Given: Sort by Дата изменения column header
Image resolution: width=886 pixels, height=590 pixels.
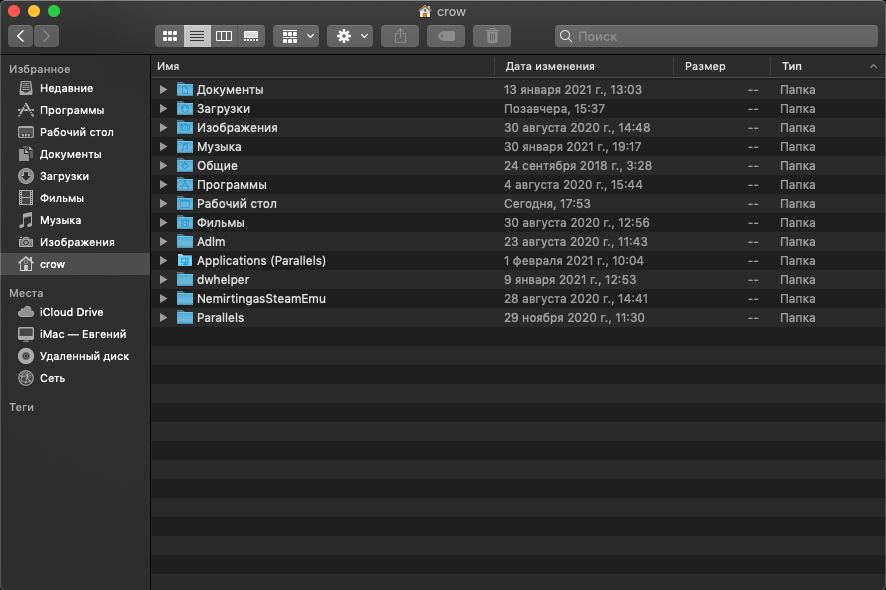Looking at the screenshot, I should (584, 66).
